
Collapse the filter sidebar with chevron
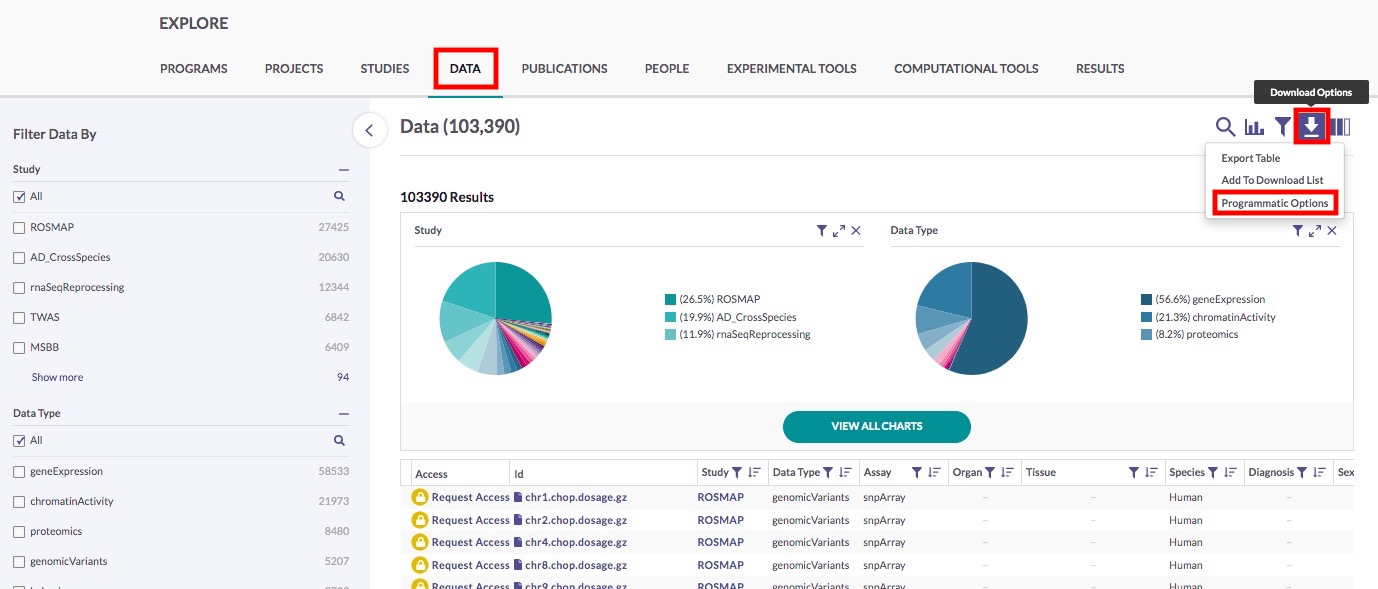(369, 130)
